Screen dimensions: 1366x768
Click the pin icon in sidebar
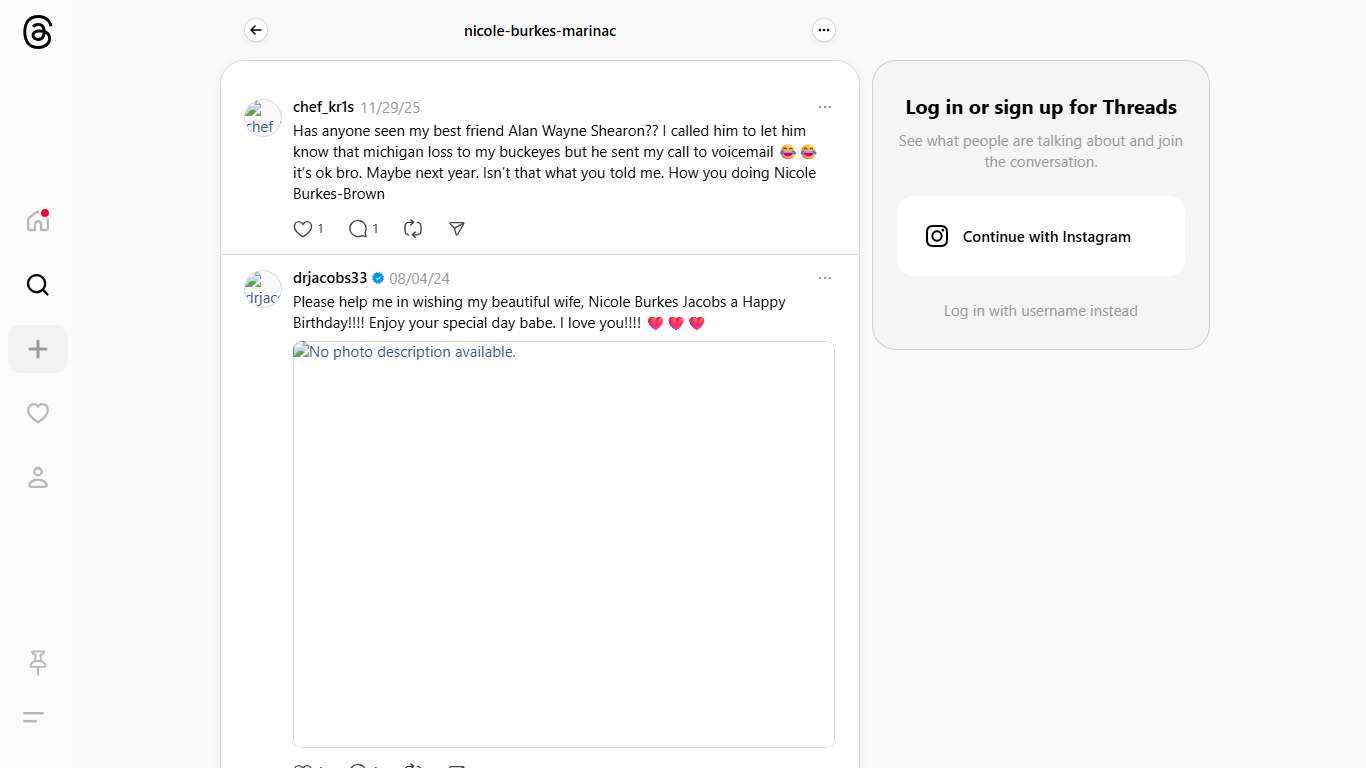pos(37,662)
